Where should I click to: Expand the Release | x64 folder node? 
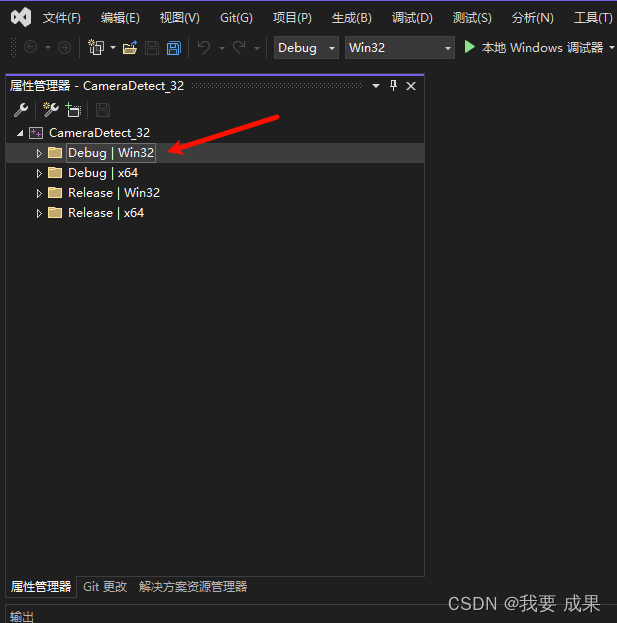[x=40, y=213]
